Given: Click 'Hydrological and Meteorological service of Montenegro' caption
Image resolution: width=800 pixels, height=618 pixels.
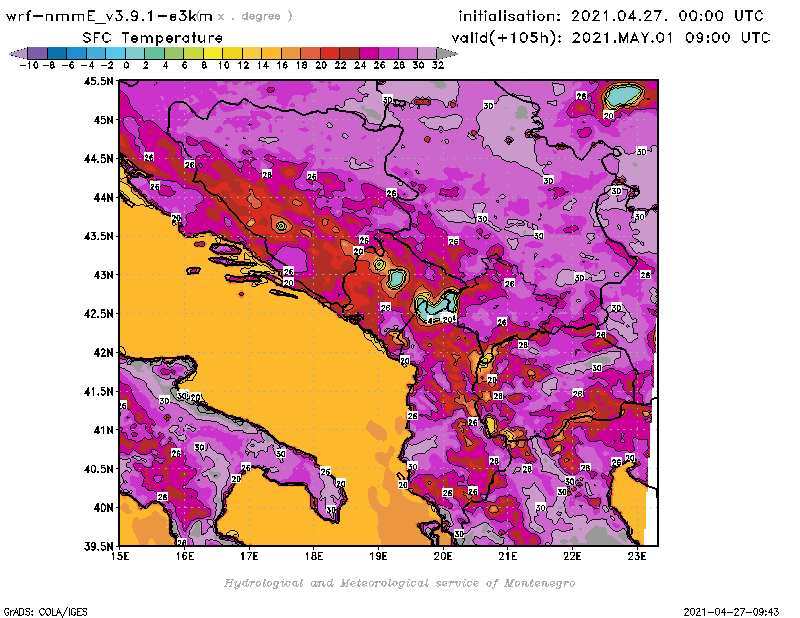Looking at the screenshot, I should coord(399,583).
